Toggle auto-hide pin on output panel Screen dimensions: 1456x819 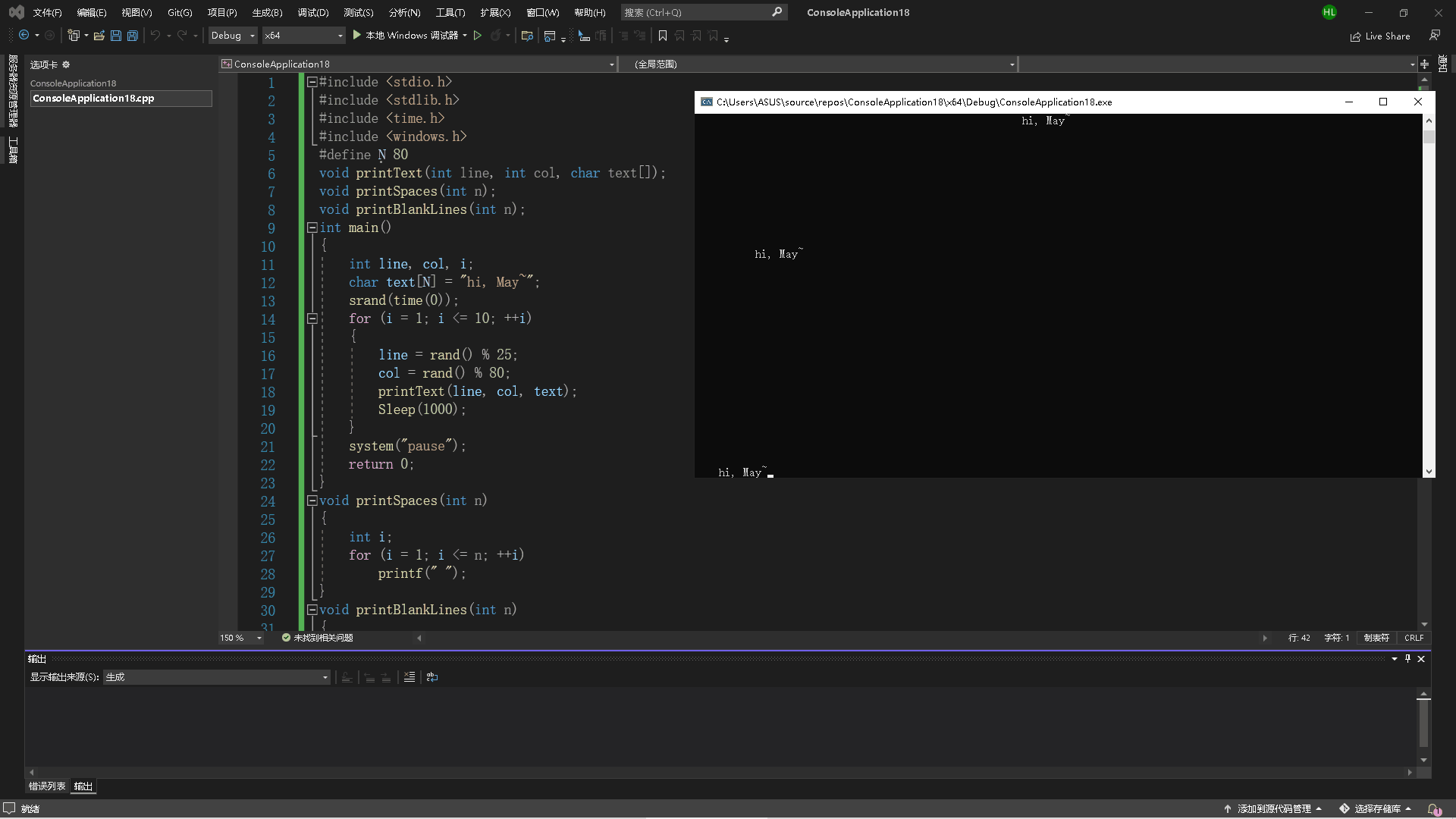[1407, 659]
